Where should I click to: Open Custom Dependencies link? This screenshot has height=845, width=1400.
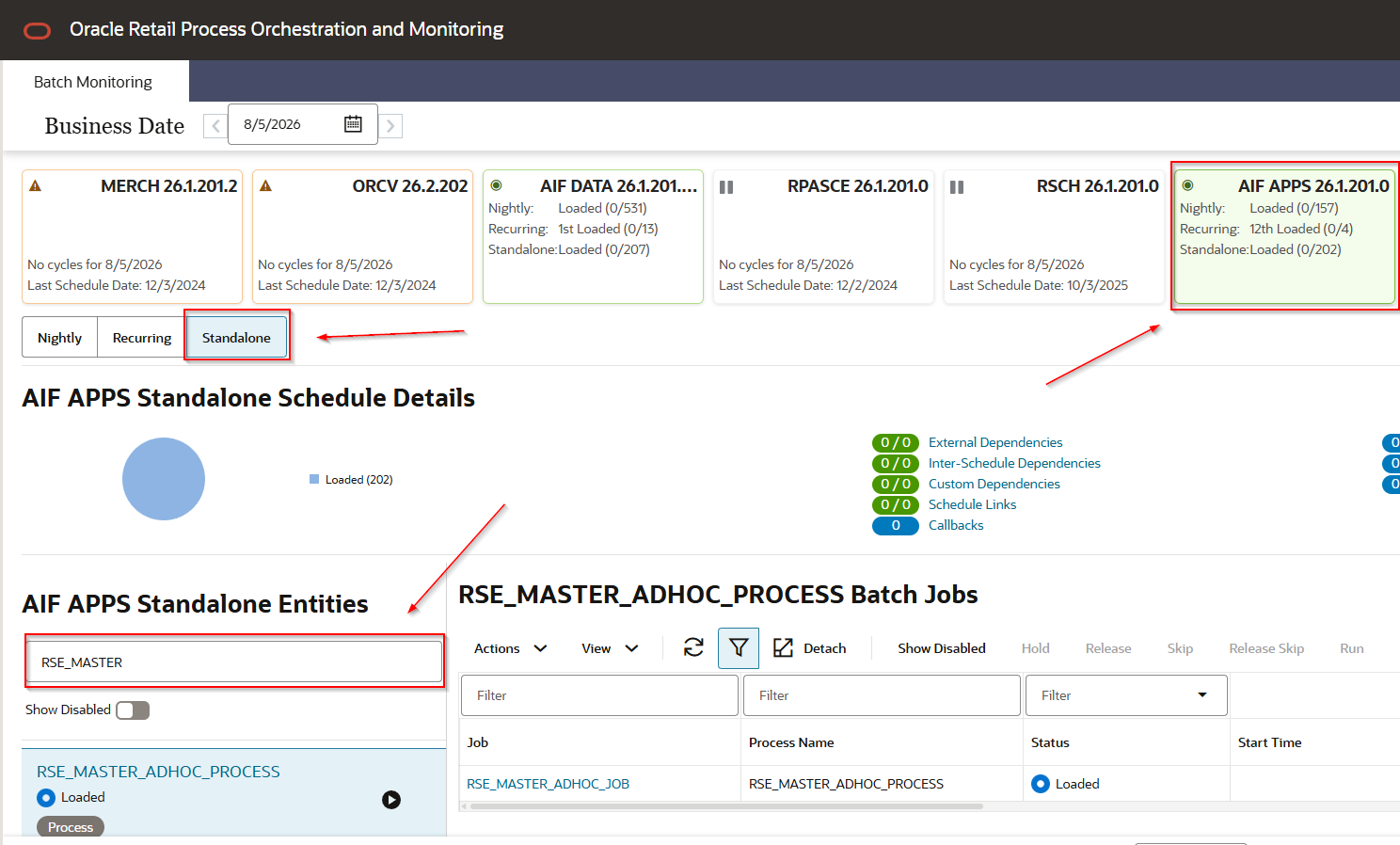[x=994, y=484]
